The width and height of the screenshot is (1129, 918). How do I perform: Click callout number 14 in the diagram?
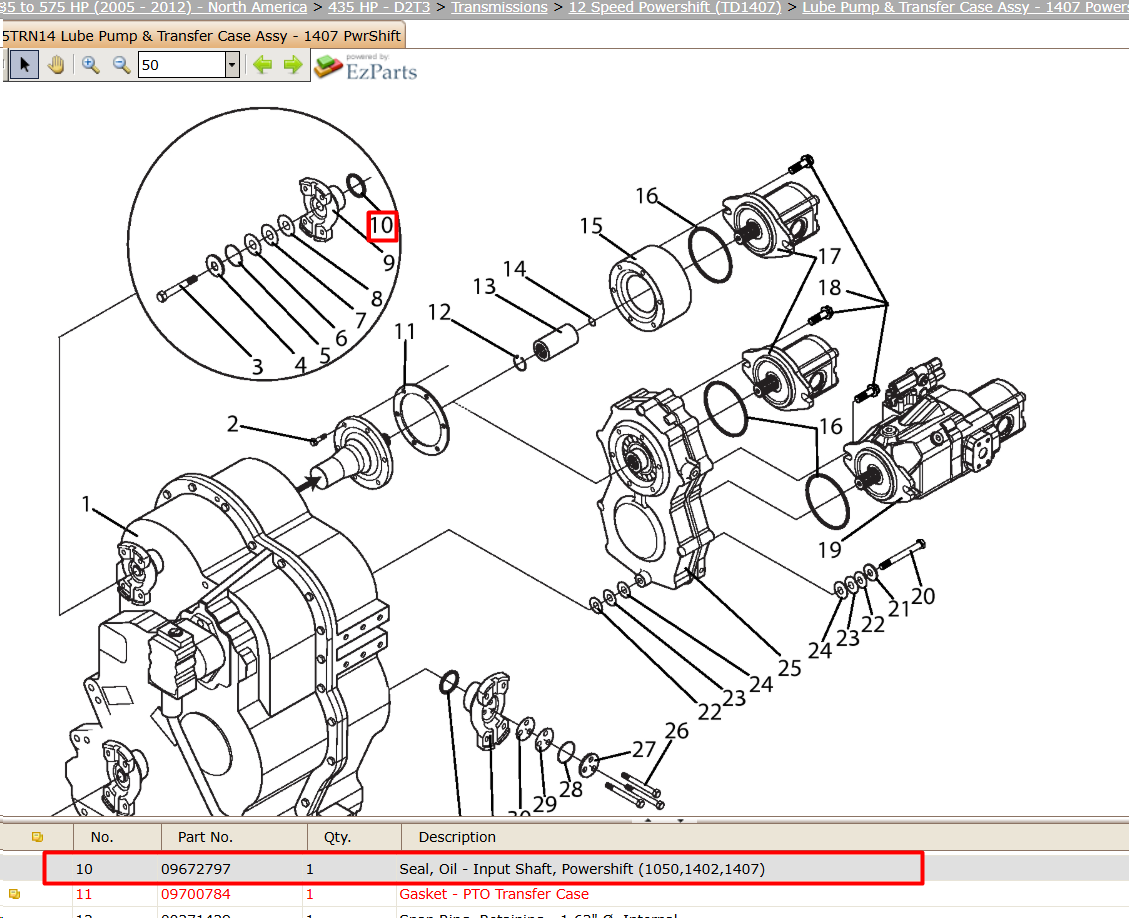pyautogui.click(x=514, y=269)
